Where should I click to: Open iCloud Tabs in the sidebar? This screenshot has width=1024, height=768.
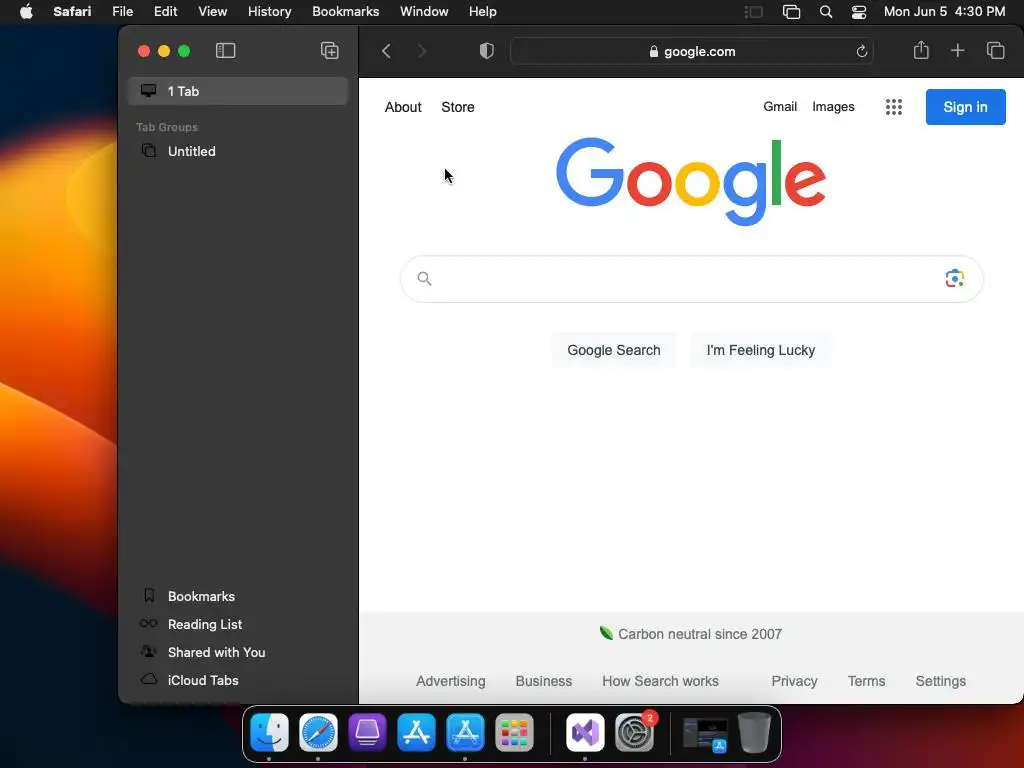(238, 680)
